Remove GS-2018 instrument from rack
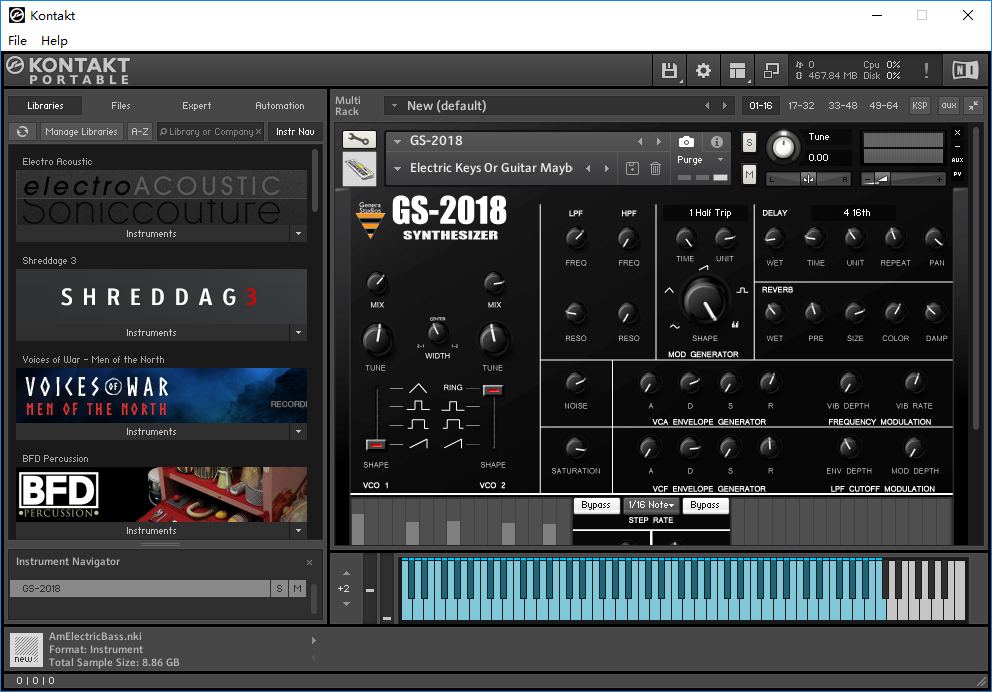The width and height of the screenshot is (992, 692). point(957,133)
